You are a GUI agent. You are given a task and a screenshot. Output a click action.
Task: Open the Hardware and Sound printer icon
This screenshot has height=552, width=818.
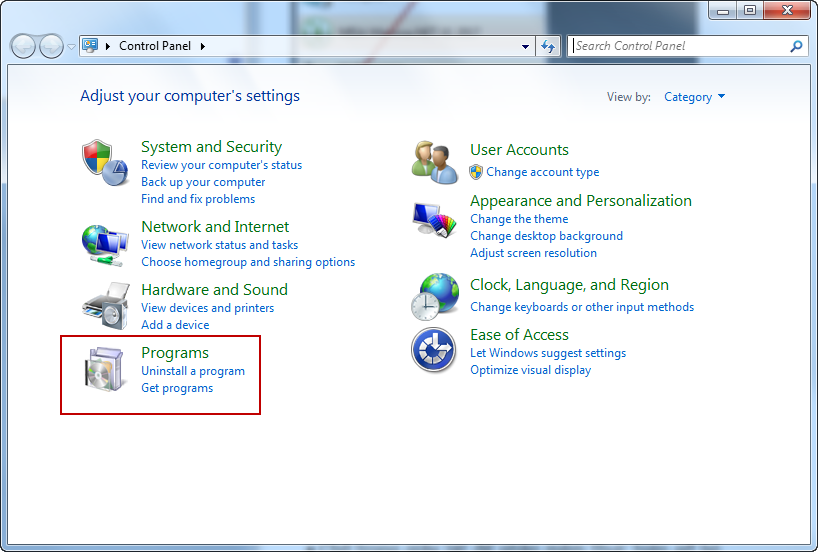point(106,306)
